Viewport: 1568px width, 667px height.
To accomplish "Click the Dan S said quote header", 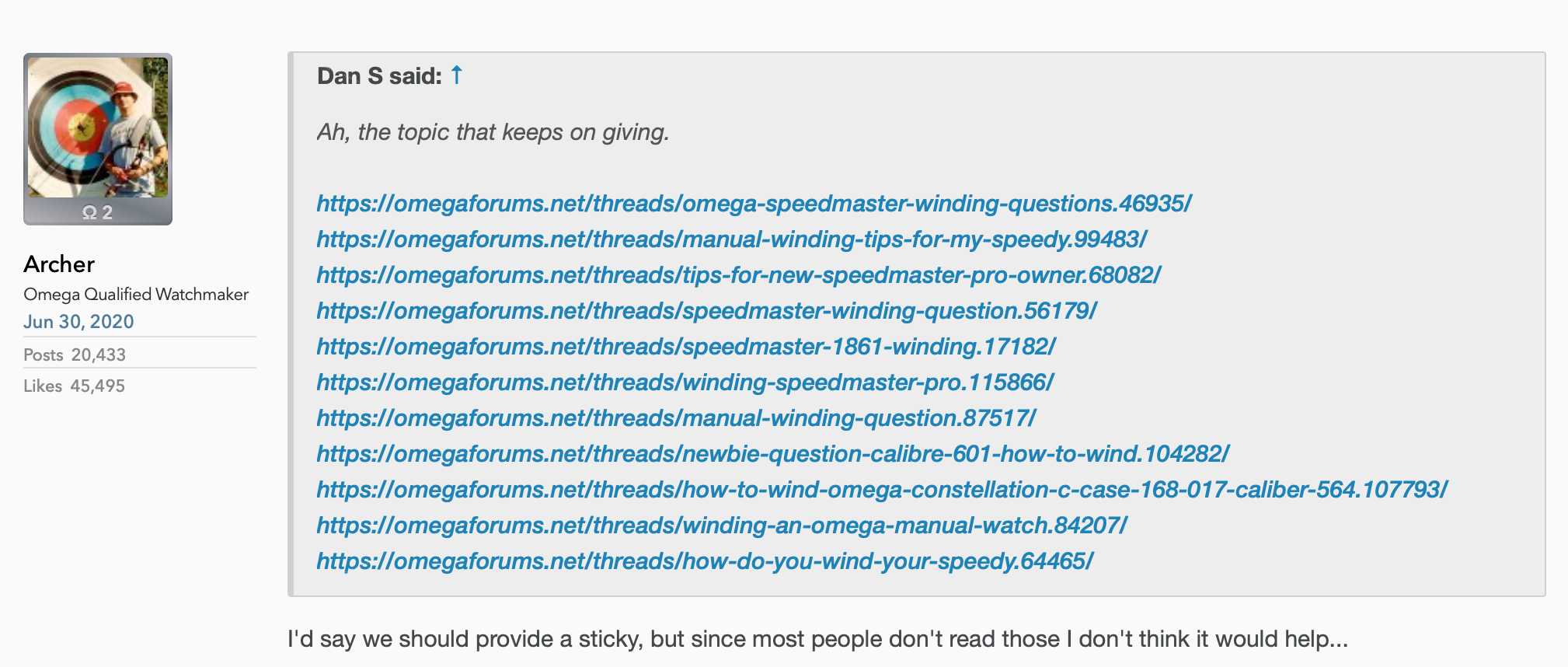I will [x=379, y=76].
